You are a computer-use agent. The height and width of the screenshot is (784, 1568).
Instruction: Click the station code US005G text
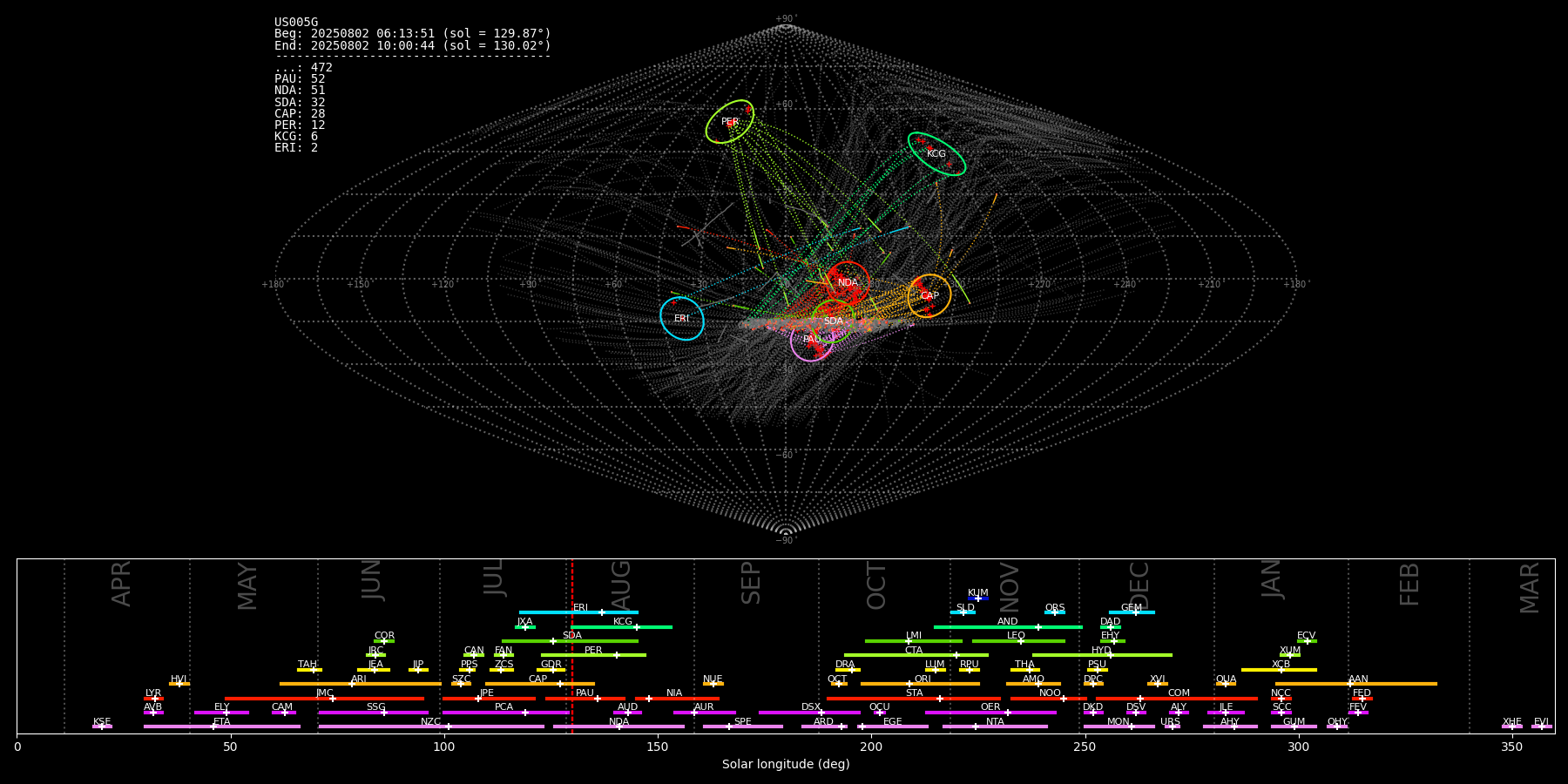[x=296, y=23]
